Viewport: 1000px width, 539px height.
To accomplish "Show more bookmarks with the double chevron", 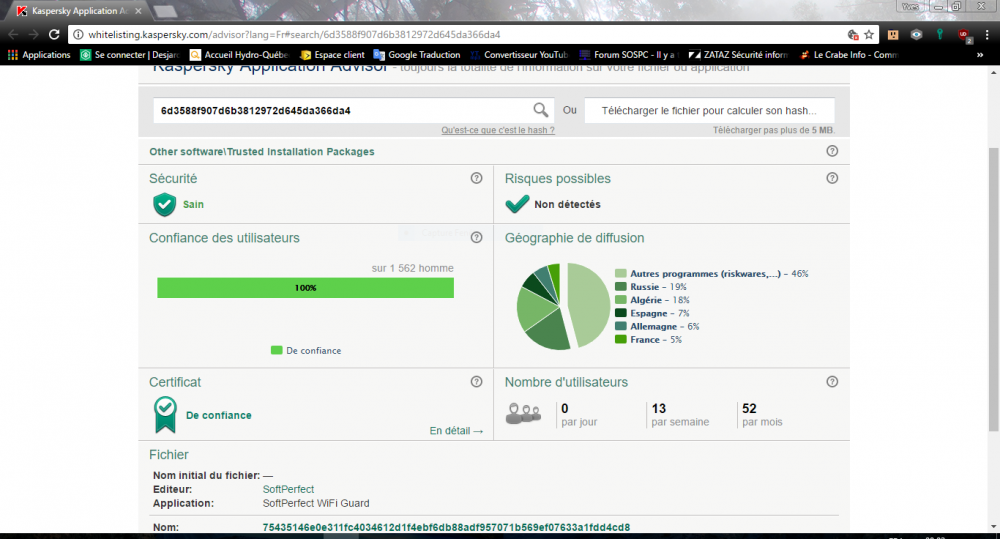I will click(980, 55).
